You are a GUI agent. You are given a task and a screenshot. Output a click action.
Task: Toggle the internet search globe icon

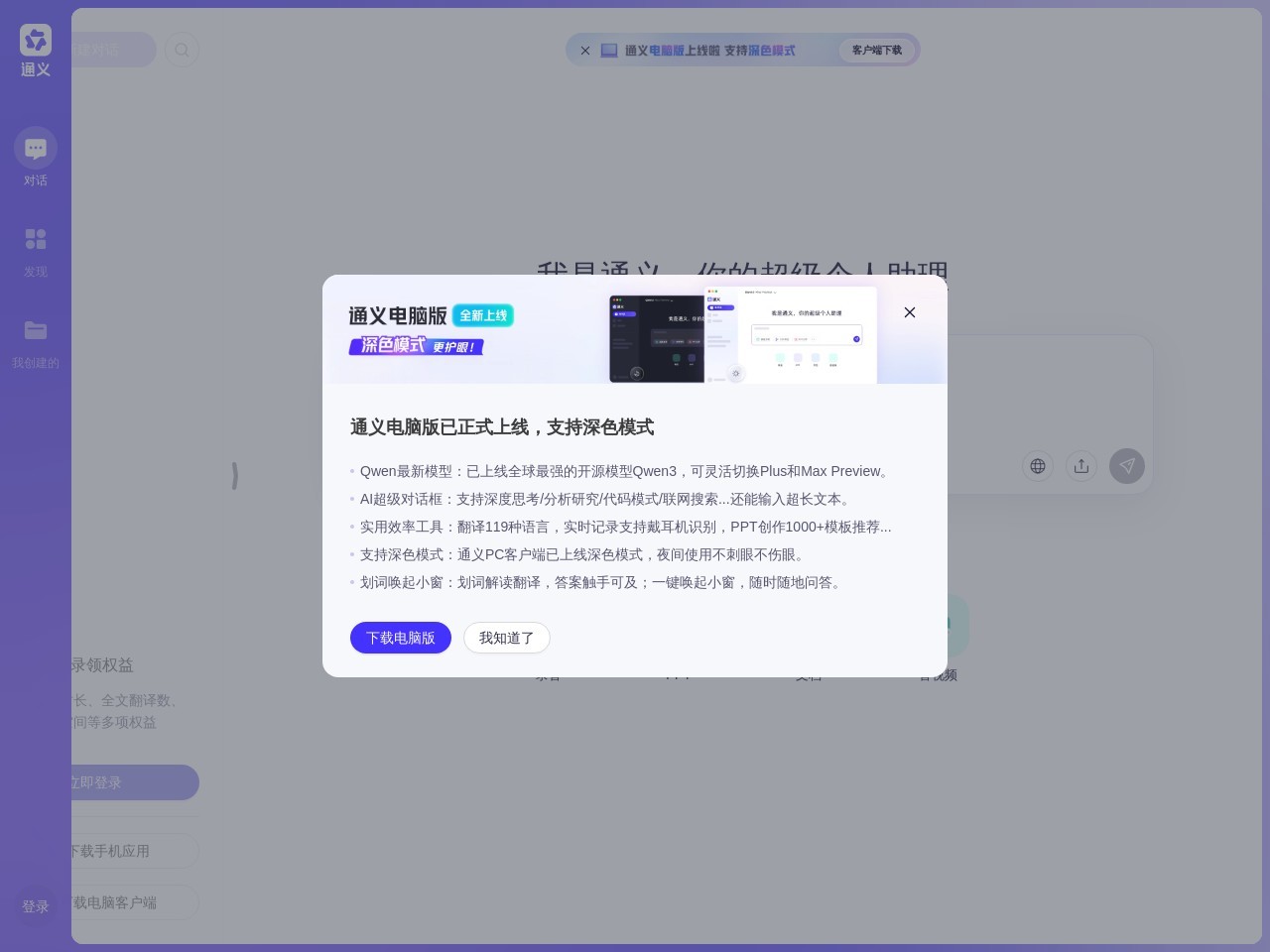pos(1038,466)
